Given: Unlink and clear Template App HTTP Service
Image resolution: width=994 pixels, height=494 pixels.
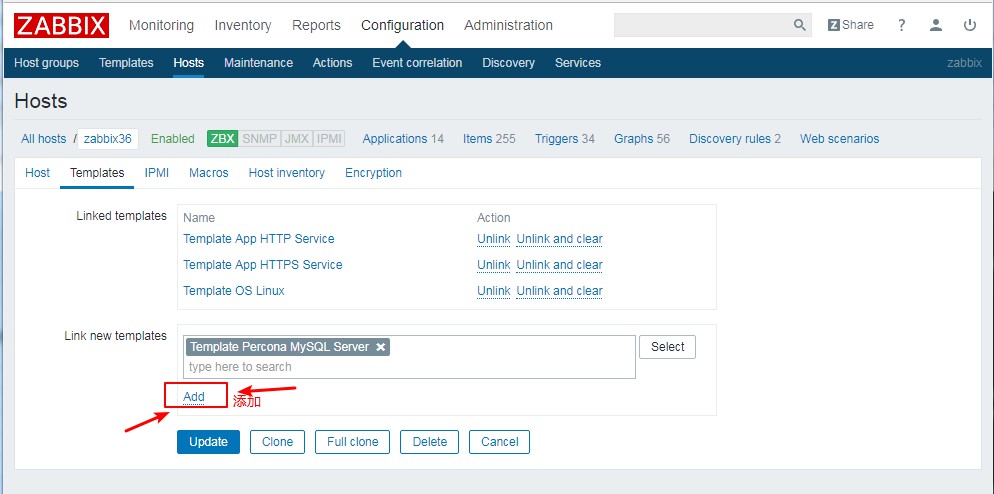Looking at the screenshot, I should pos(559,239).
